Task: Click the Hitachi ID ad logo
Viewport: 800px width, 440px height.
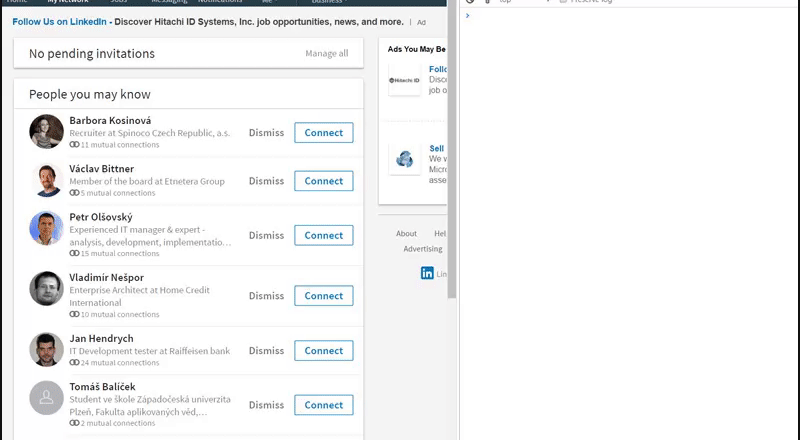Action: [x=404, y=80]
